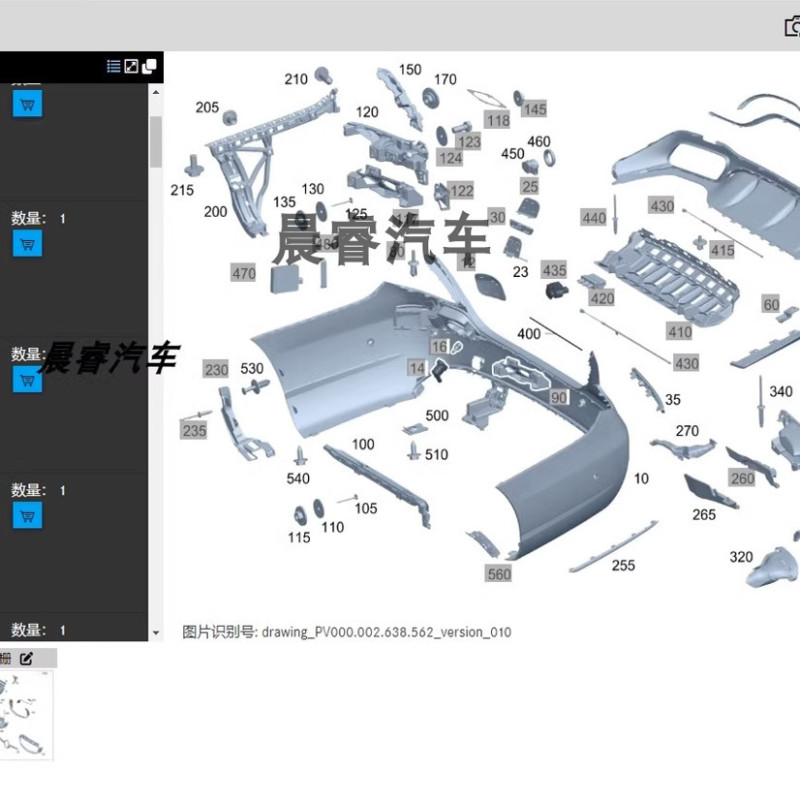The image size is (800, 800).
Task: Select part label 130 in diagram
Action: click(x=313, y=189)
